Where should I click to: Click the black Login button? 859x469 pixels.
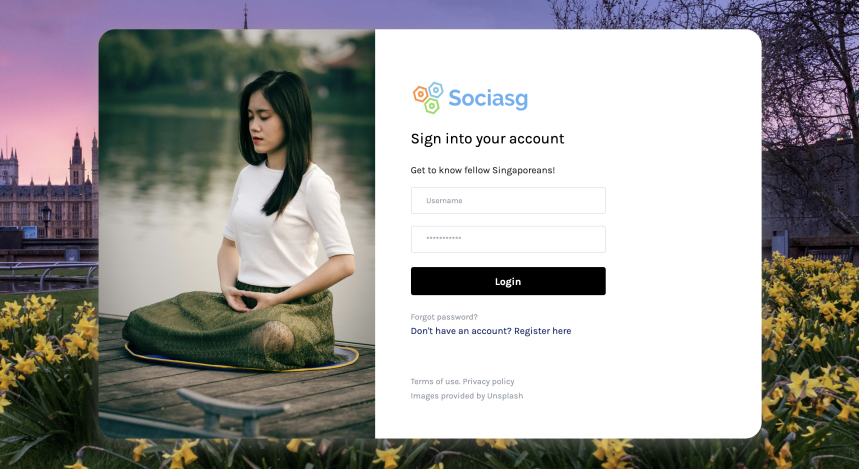pos(508,281)
